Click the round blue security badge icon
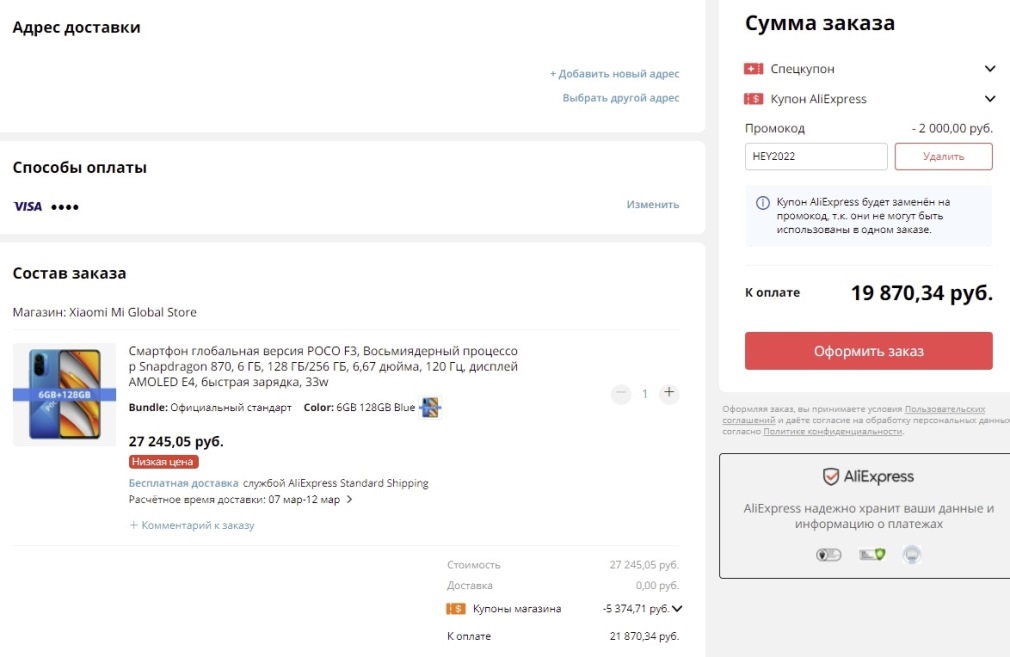Image resolution: width=1010 pixels, height=657 pixels. tap(911, 554)
